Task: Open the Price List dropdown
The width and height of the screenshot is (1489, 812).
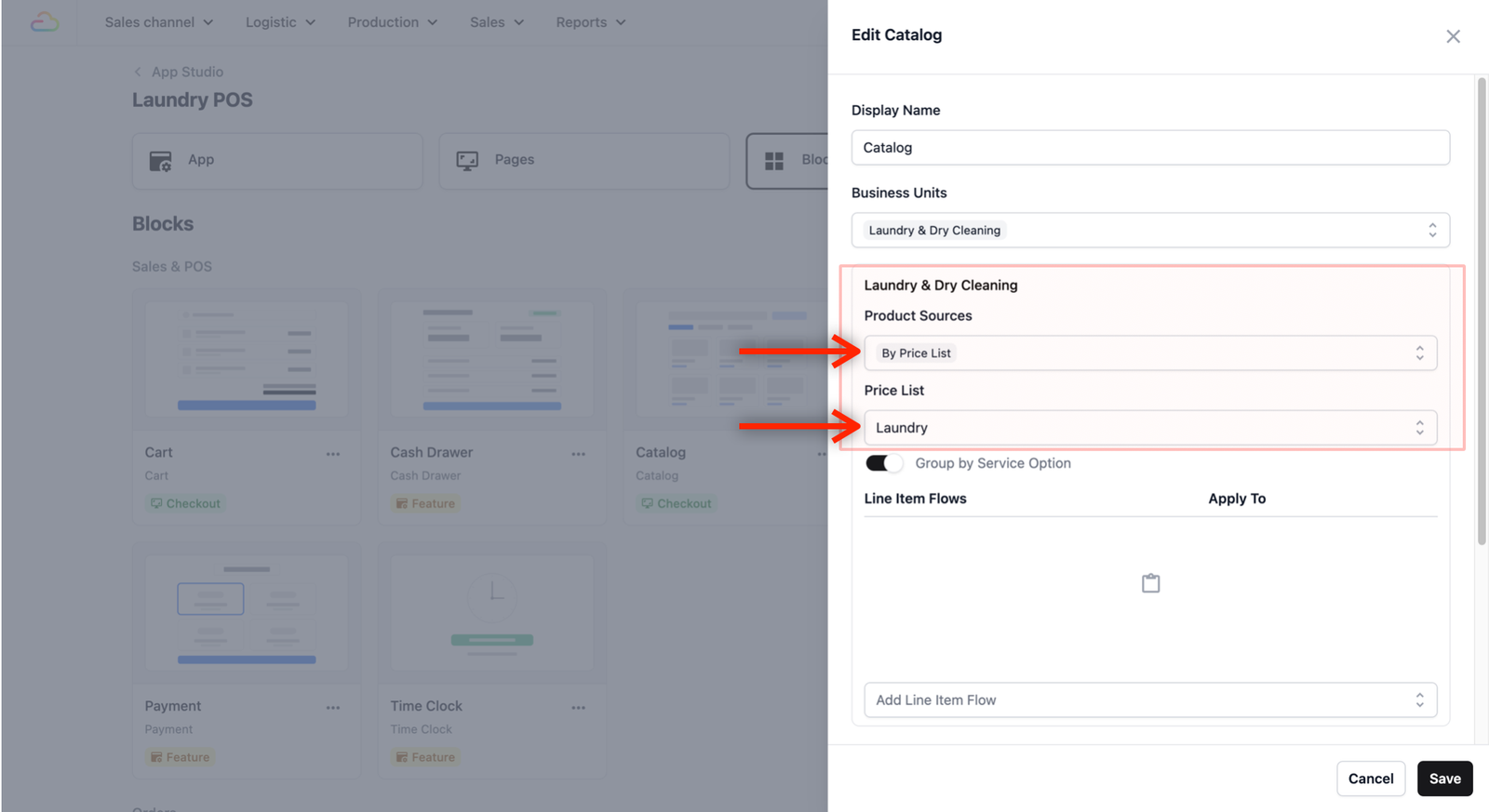Action: (1150, 428)
